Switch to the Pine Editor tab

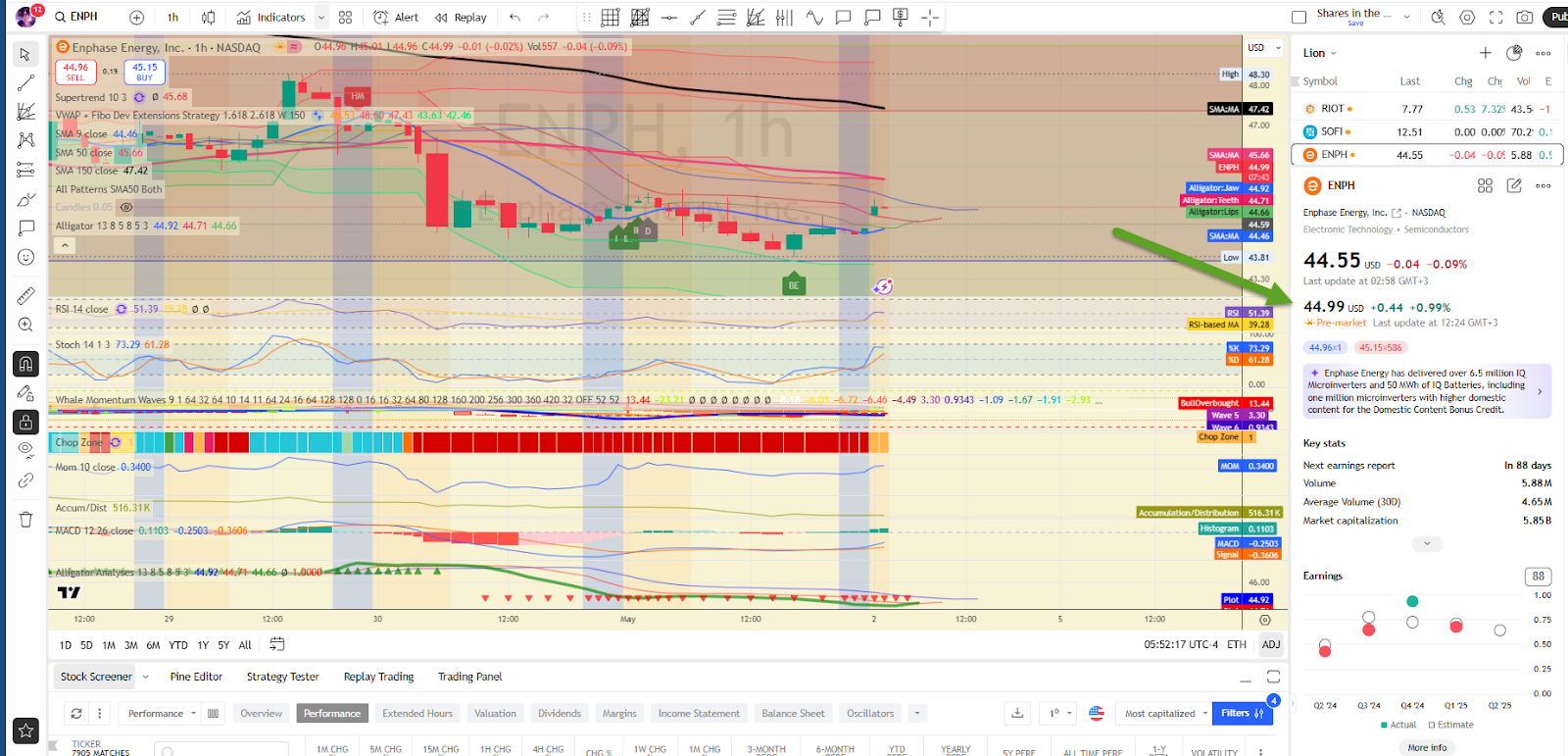196,677
